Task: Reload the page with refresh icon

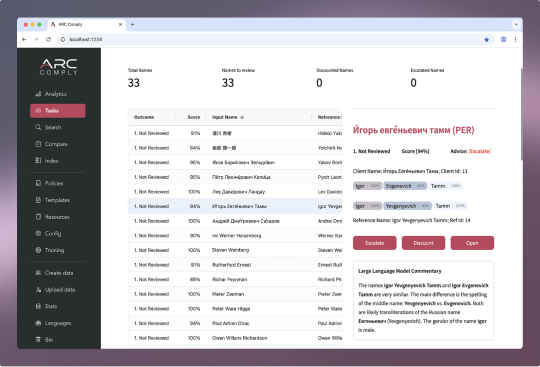Action: 49,39
